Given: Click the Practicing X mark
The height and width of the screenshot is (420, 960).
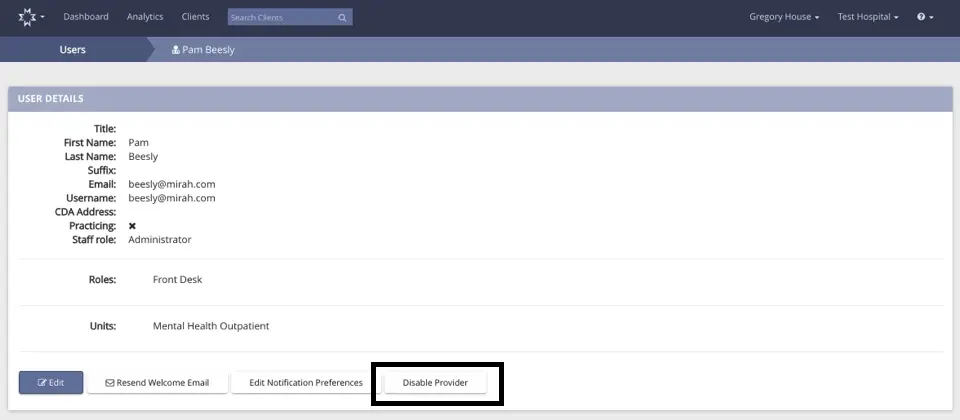Looking at the screenshot, I should coord(132,226).
